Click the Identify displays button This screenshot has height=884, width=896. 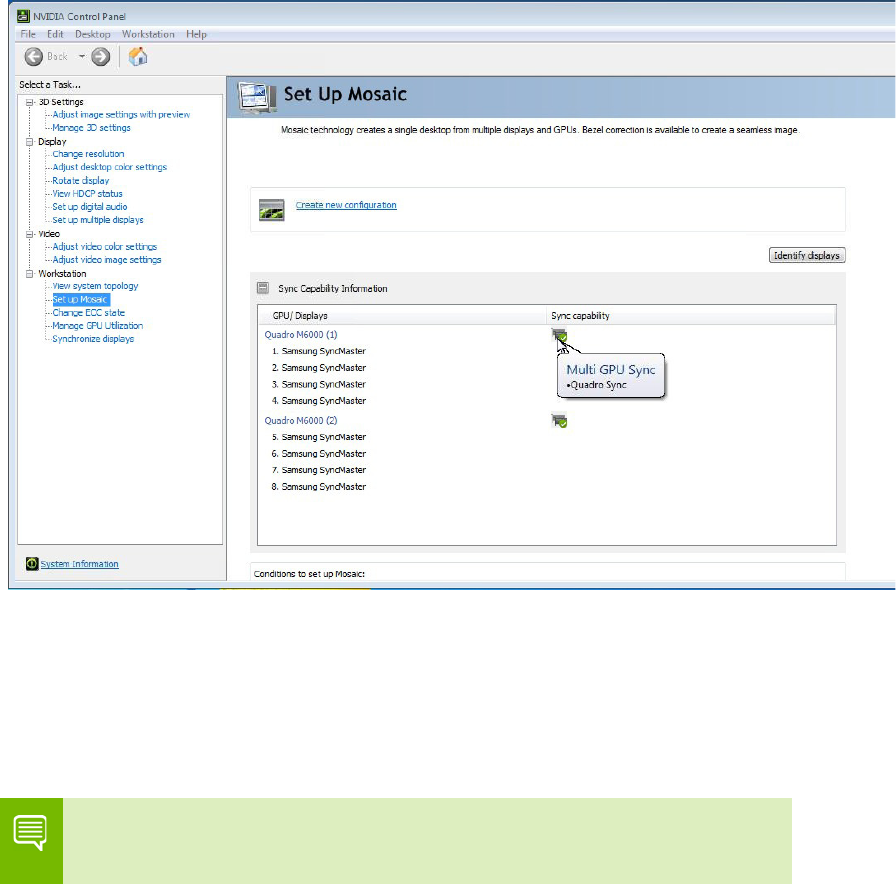point(807,255)
